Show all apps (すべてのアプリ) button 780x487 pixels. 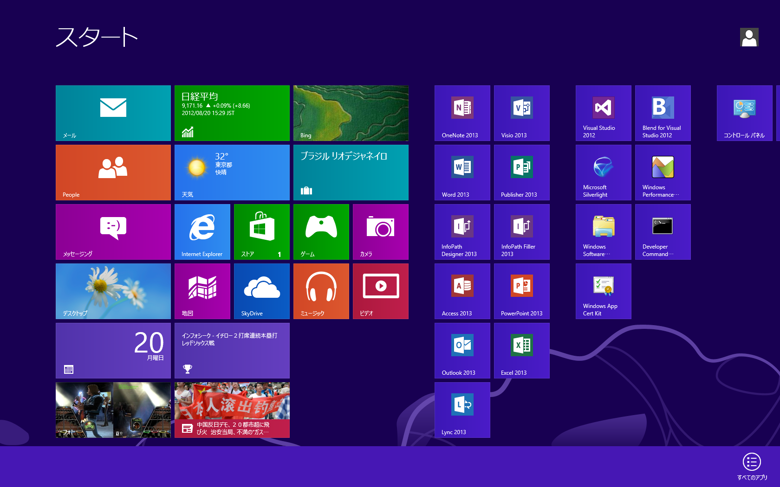pyautogui.click(x=752, y=466)
